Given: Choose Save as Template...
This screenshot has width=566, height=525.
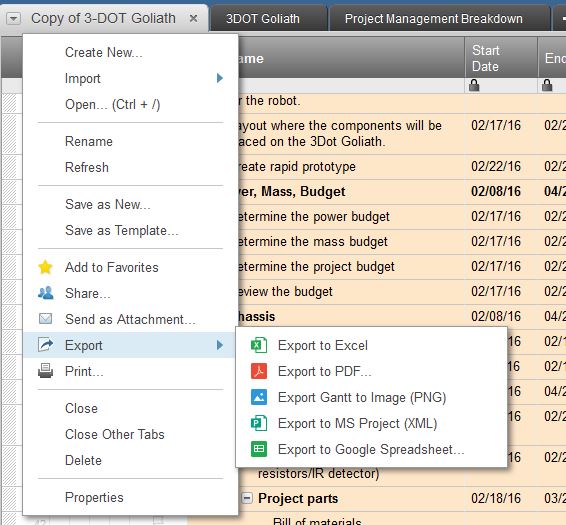Looking at the screenshot, I should click(122, 230).
